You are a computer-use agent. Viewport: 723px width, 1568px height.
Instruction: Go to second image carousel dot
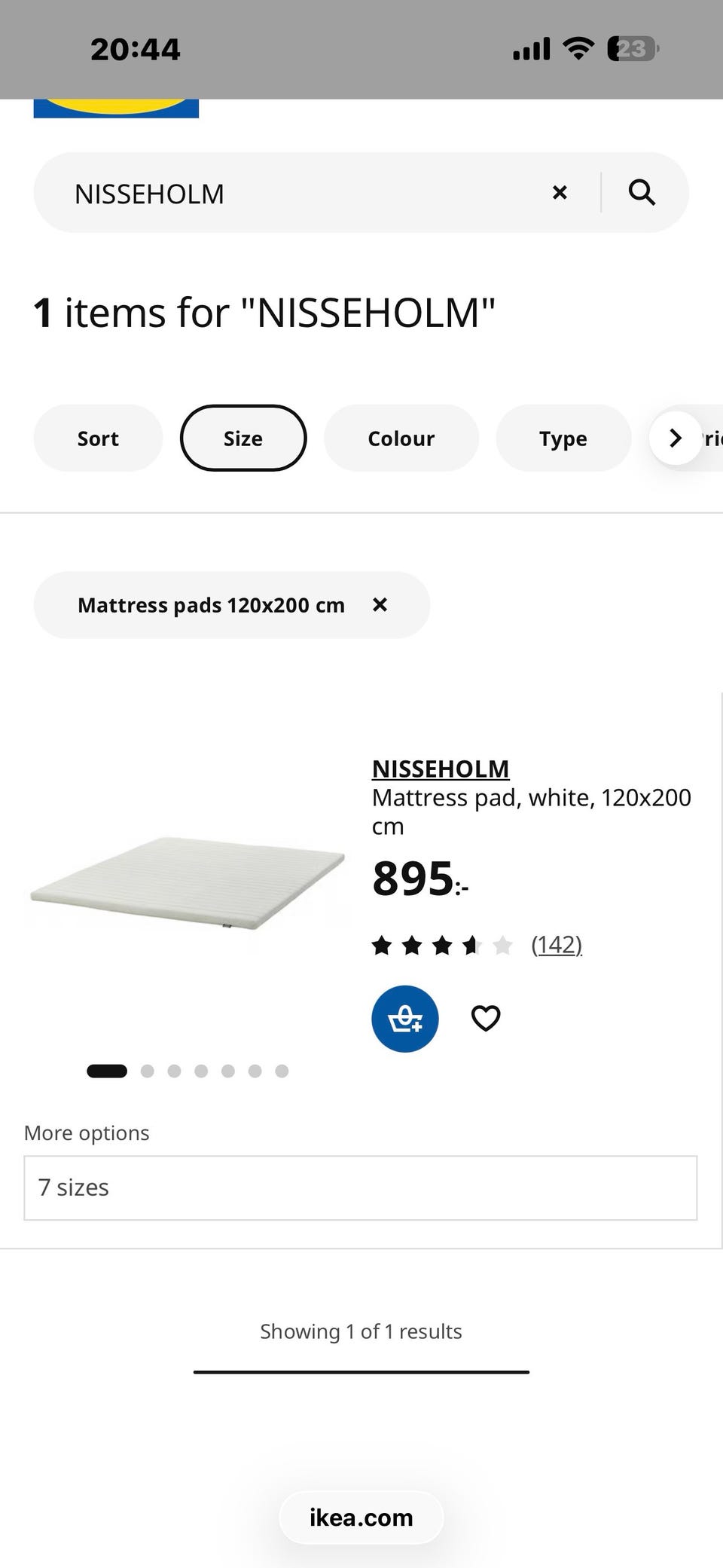click(x=148, y=1071)
